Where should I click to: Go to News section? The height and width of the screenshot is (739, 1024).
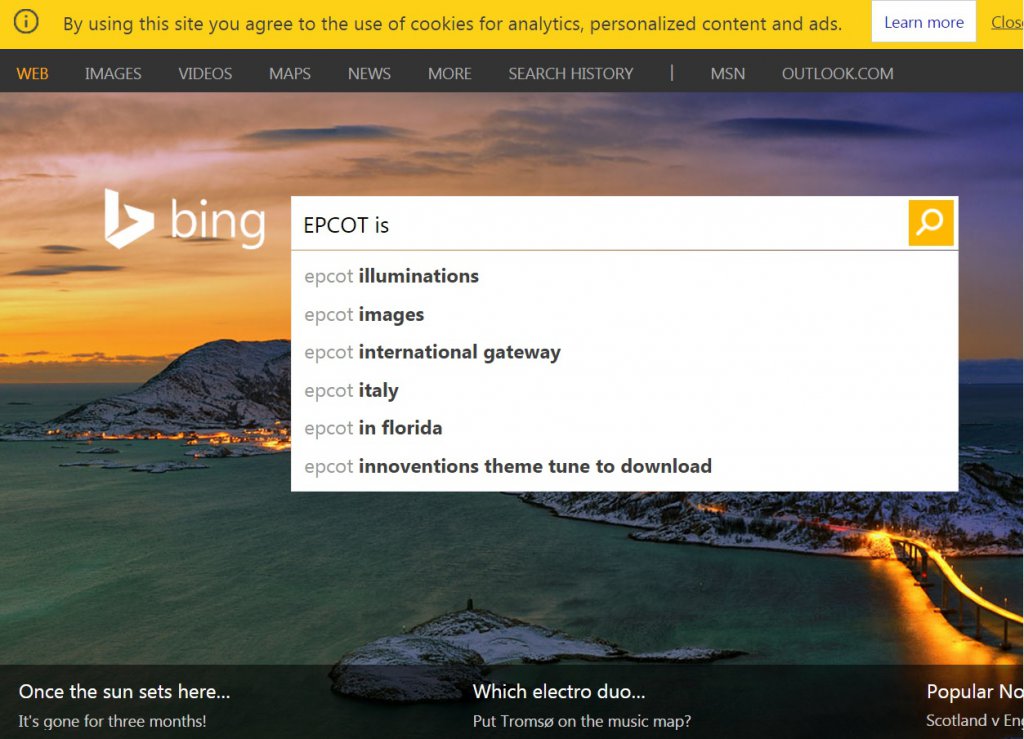(x=369, y=74)
